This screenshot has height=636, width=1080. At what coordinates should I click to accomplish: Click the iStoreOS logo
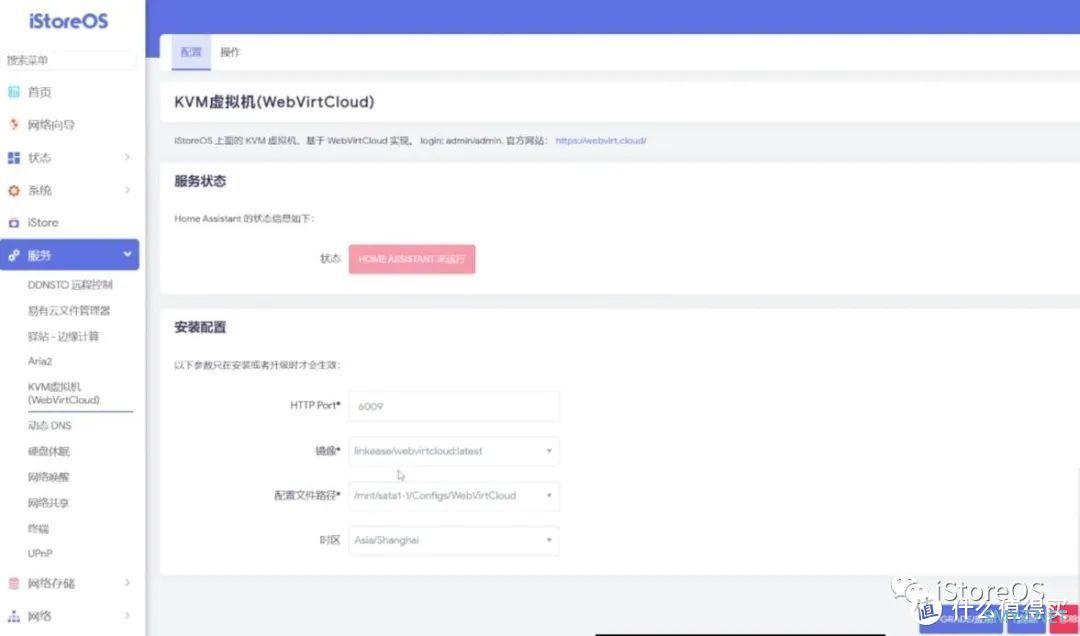tap(68, 21)
